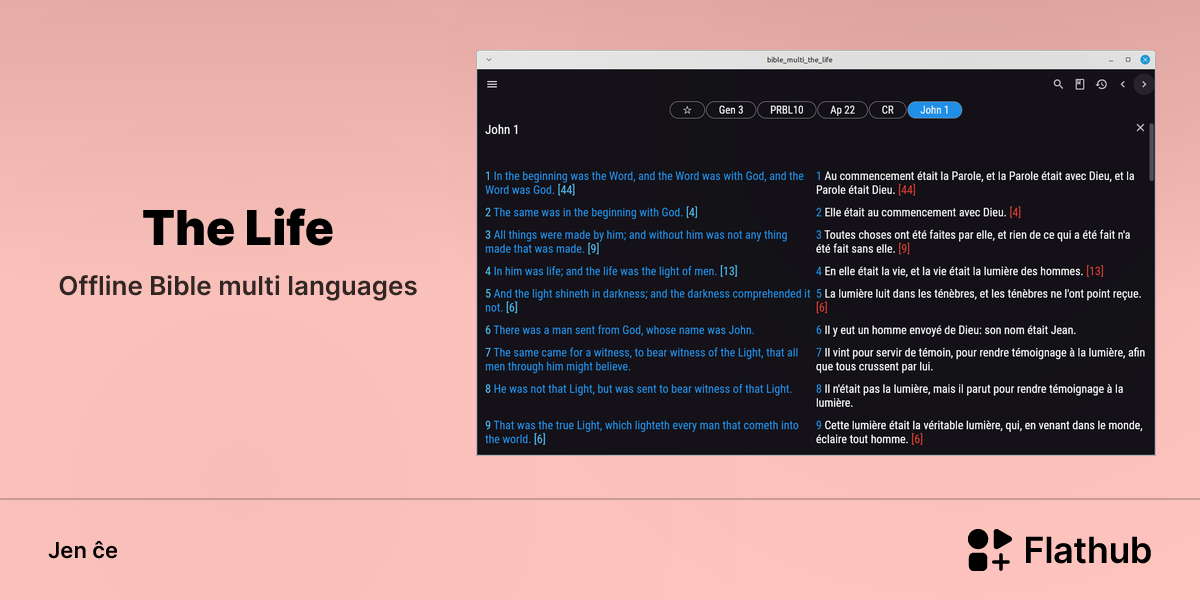Image resolution: width=1200 pixels, height=600 pixels.
Task: Minimize the bible_multi_the_life window
Action: (1111, 60)
